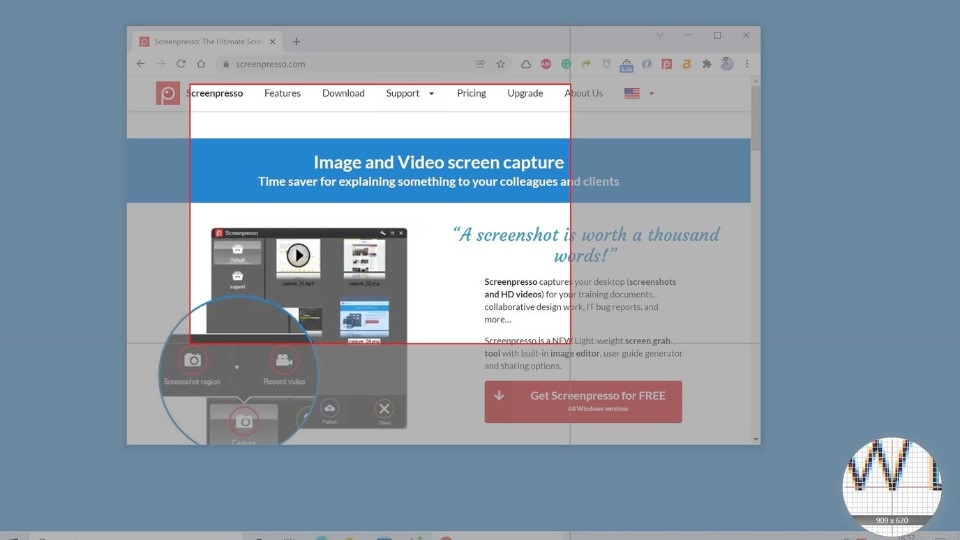Open the Extensions puzzle piece menu
960x540 pixels.
707,64
